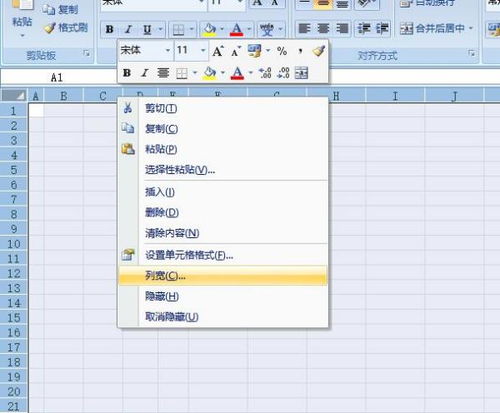500x413 pixels.
Task: Select row 10 header
Action: (x=14, y=244)
